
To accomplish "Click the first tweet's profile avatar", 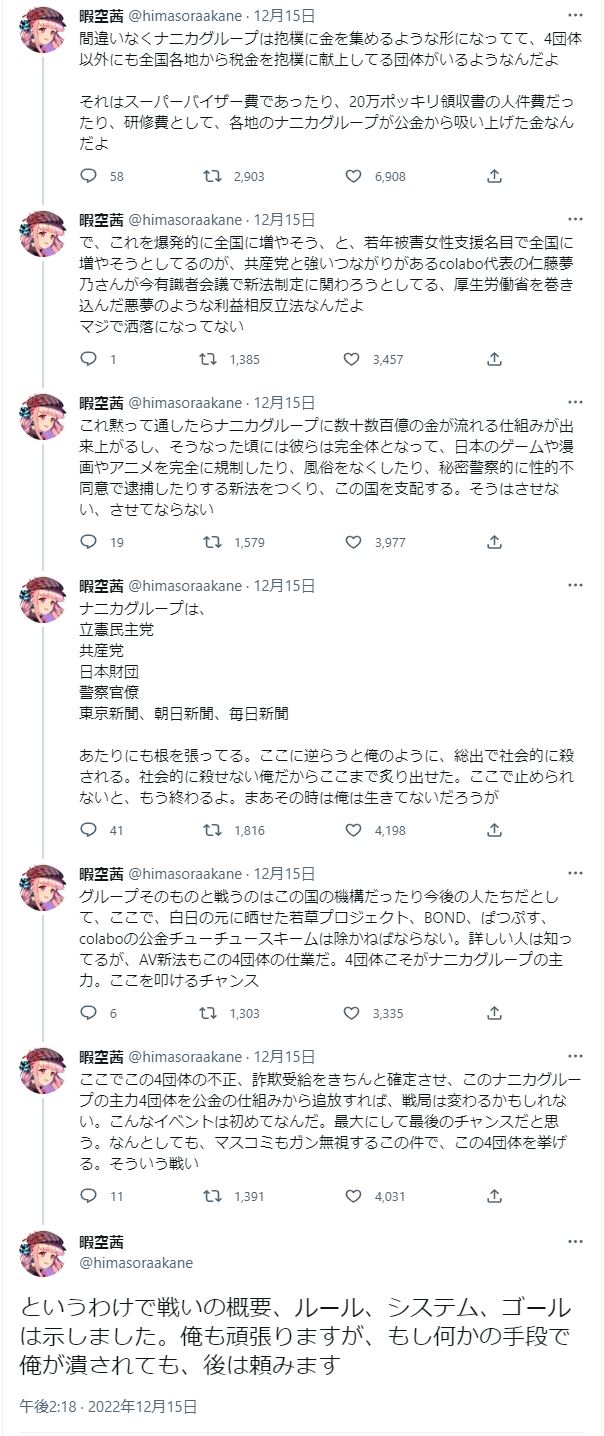I will point(43,30).
